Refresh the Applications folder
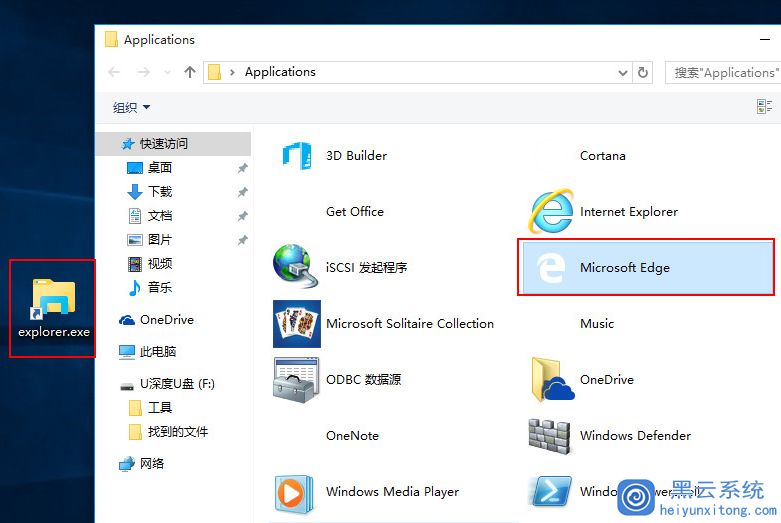This screenshot has width=781, height=523. click(643, 73)
